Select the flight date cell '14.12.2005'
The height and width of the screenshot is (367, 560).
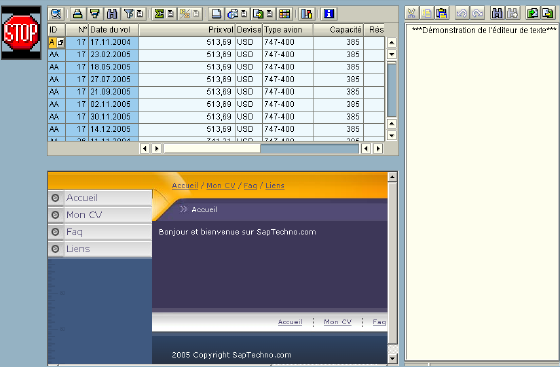(114, 129)
